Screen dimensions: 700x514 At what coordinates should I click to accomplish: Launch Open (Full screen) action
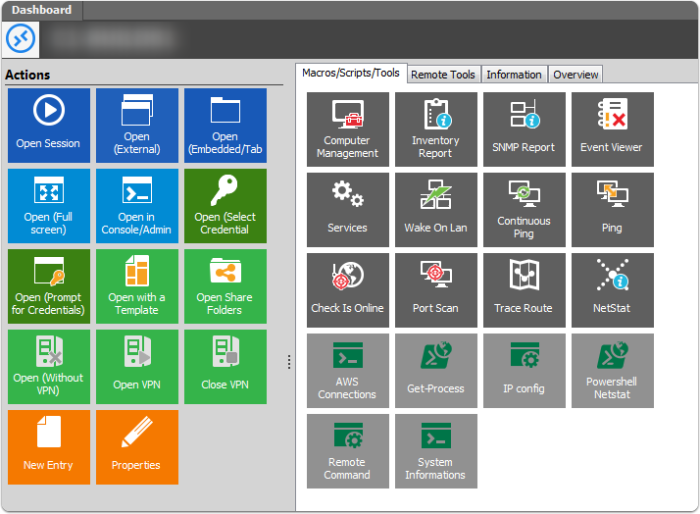coord(48,206)
